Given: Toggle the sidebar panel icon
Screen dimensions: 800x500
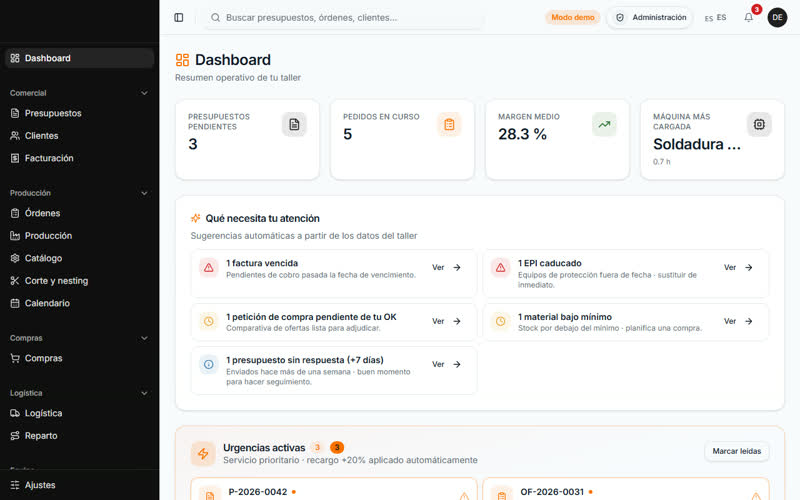Looking at the screenshot, I should [x=179, y=17].
